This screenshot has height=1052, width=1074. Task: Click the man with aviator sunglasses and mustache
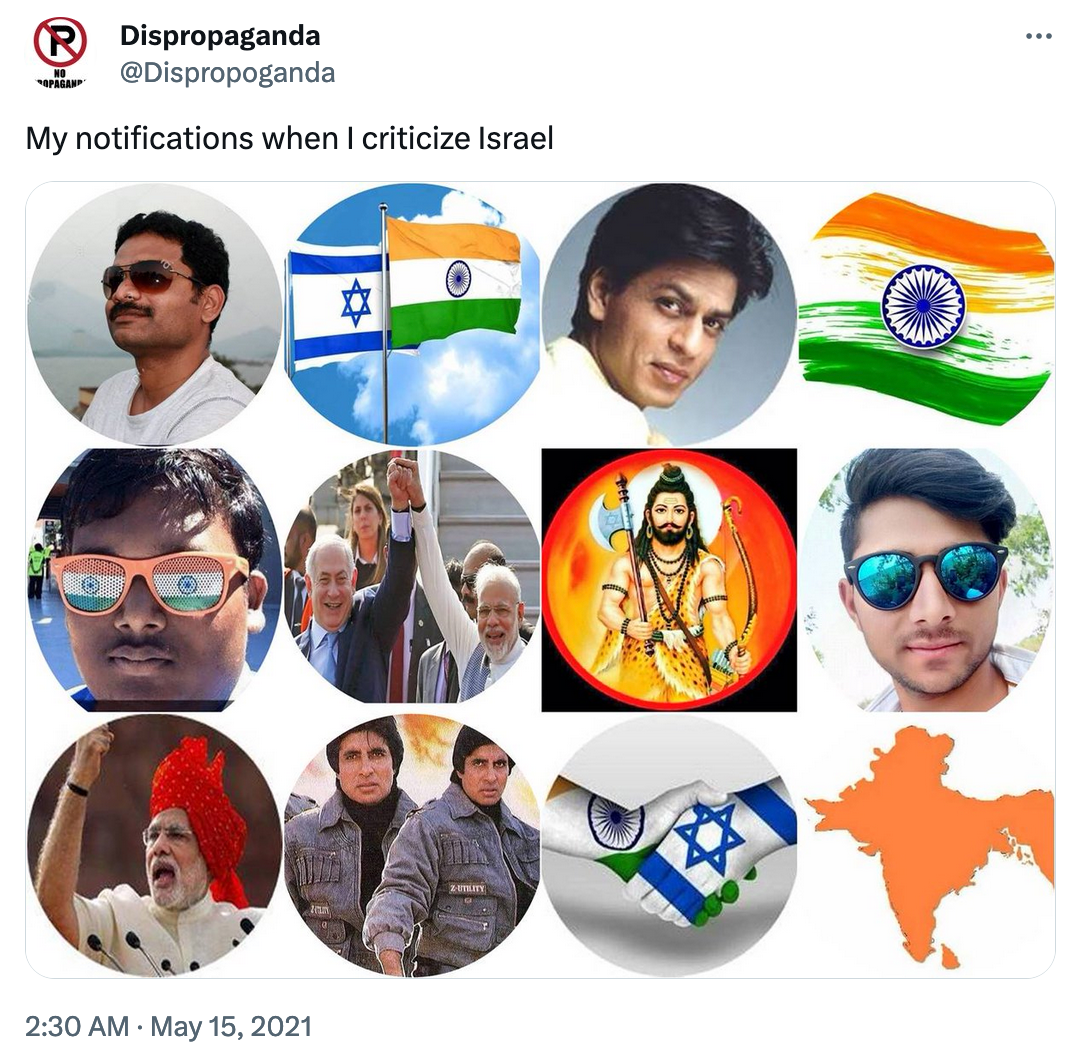tap(154, 314)
